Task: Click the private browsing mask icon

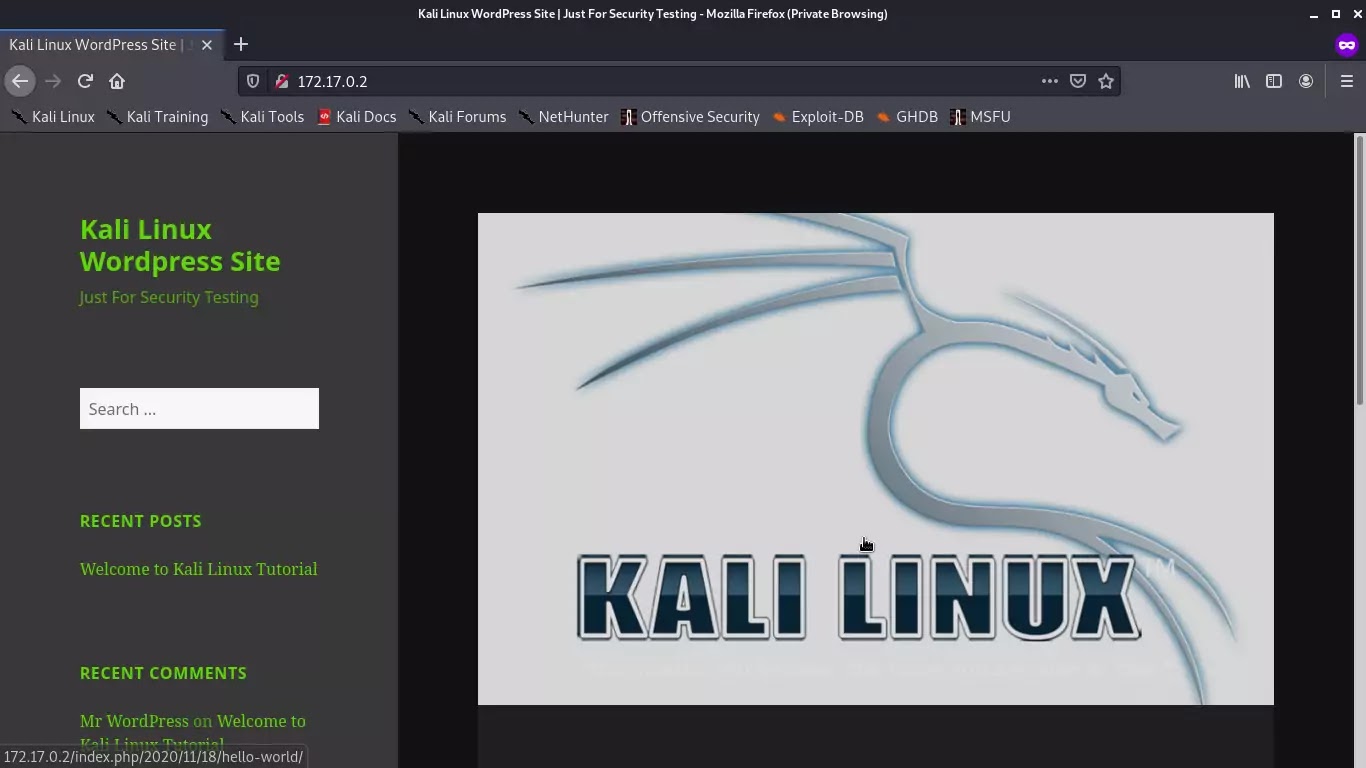Action: [x=1346, y=45]
